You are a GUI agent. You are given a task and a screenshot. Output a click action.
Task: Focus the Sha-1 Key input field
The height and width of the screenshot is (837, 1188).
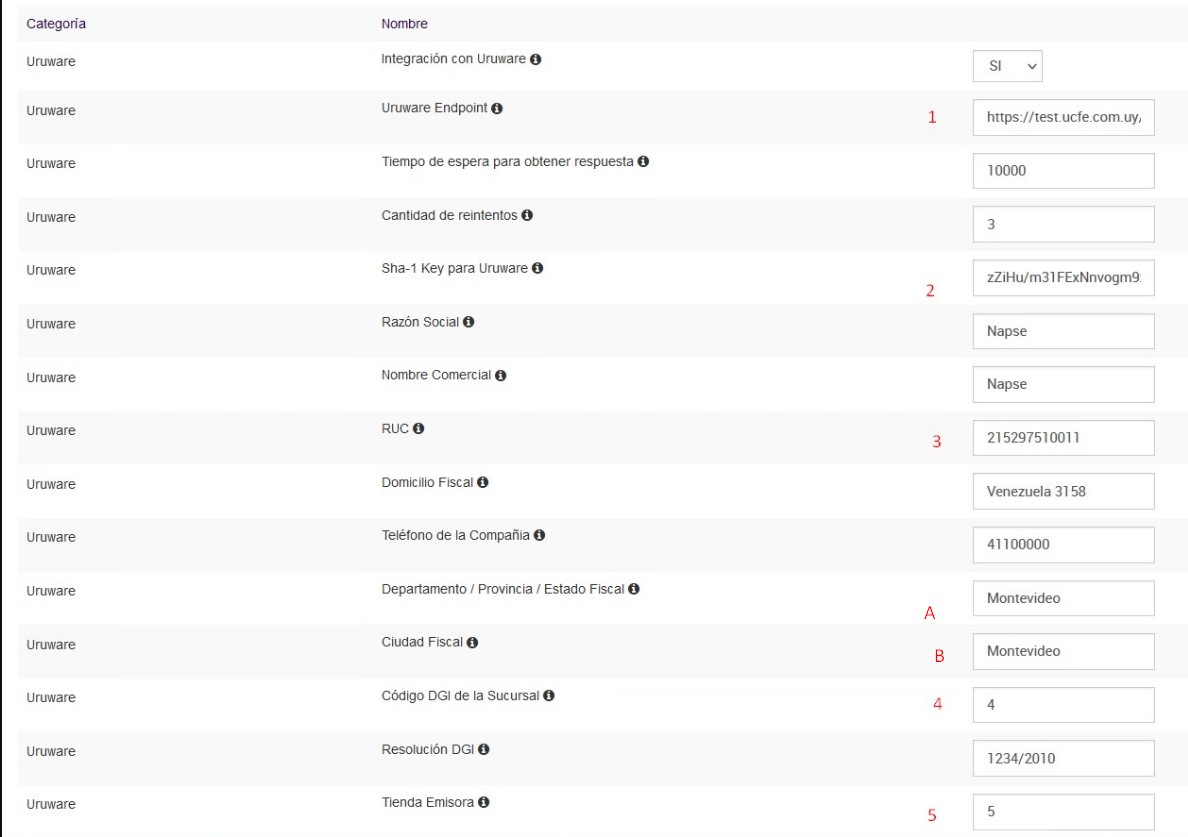click(1063, 277)
